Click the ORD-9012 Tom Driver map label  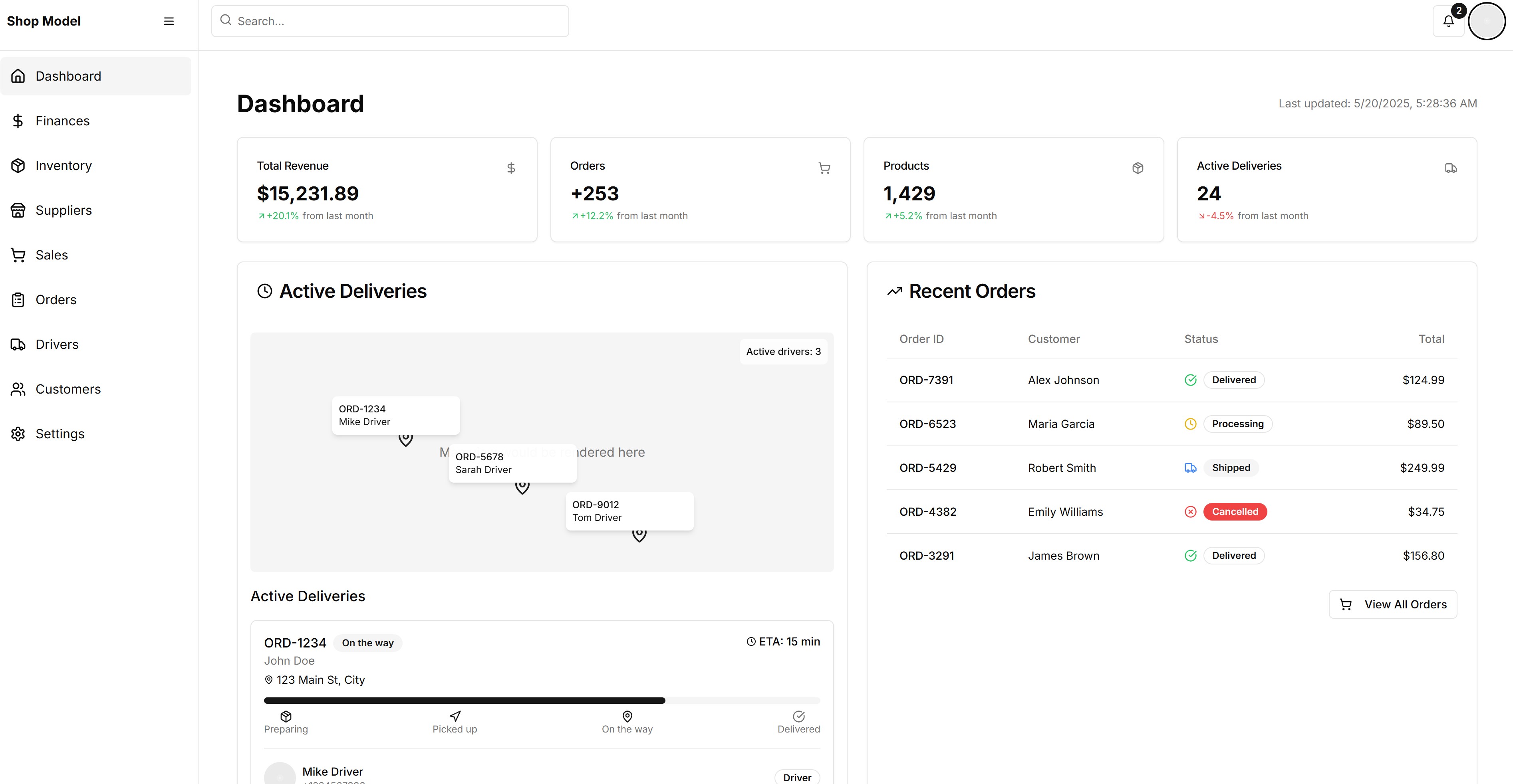click(x=629, y=511)
